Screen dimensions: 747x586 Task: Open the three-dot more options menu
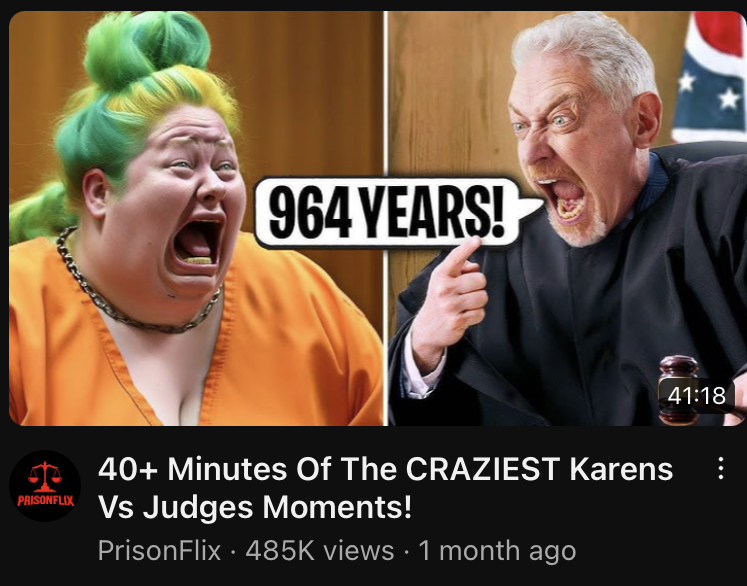pos(721,468)
